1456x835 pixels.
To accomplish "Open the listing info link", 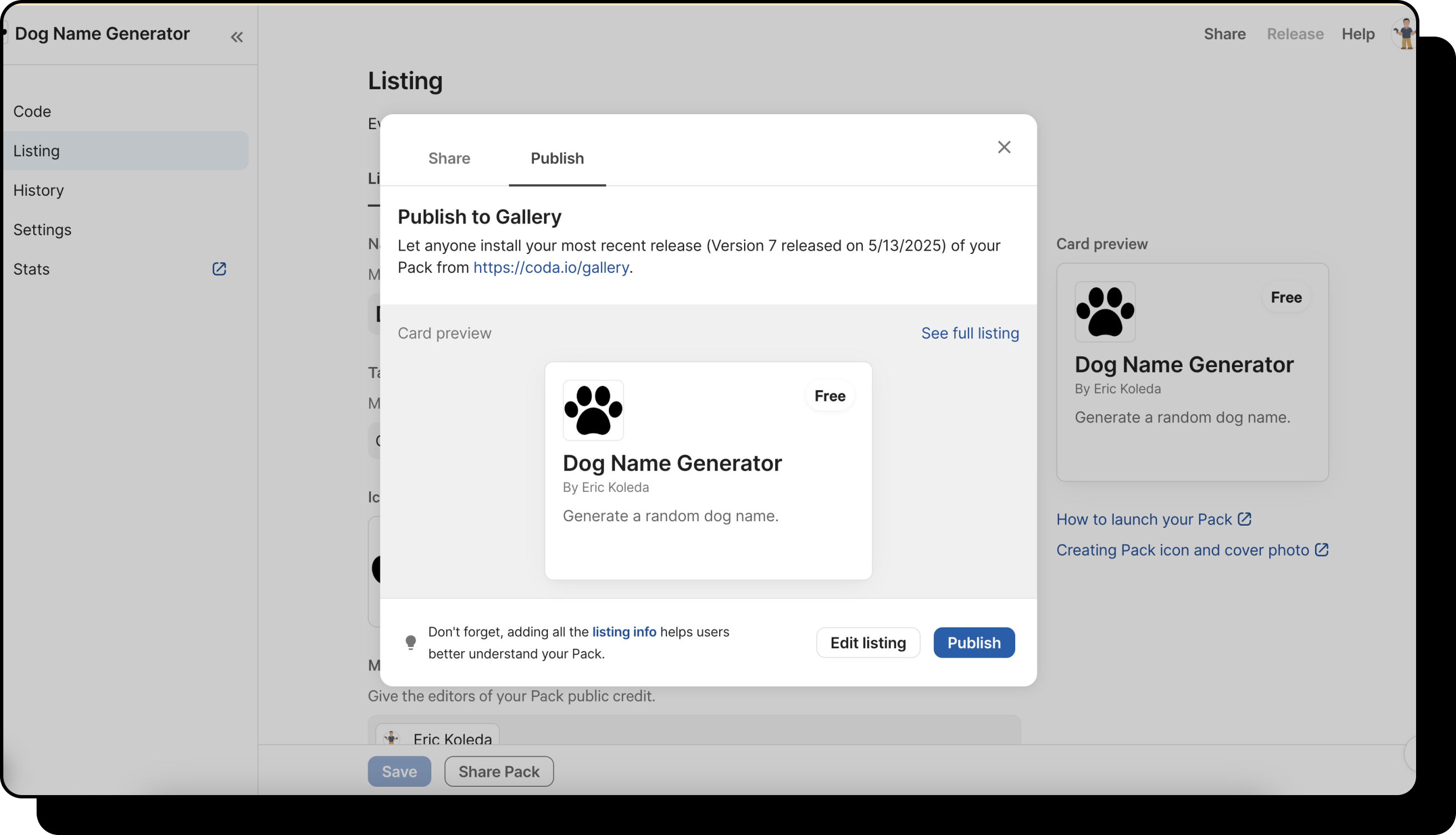I will click(624, 632).
